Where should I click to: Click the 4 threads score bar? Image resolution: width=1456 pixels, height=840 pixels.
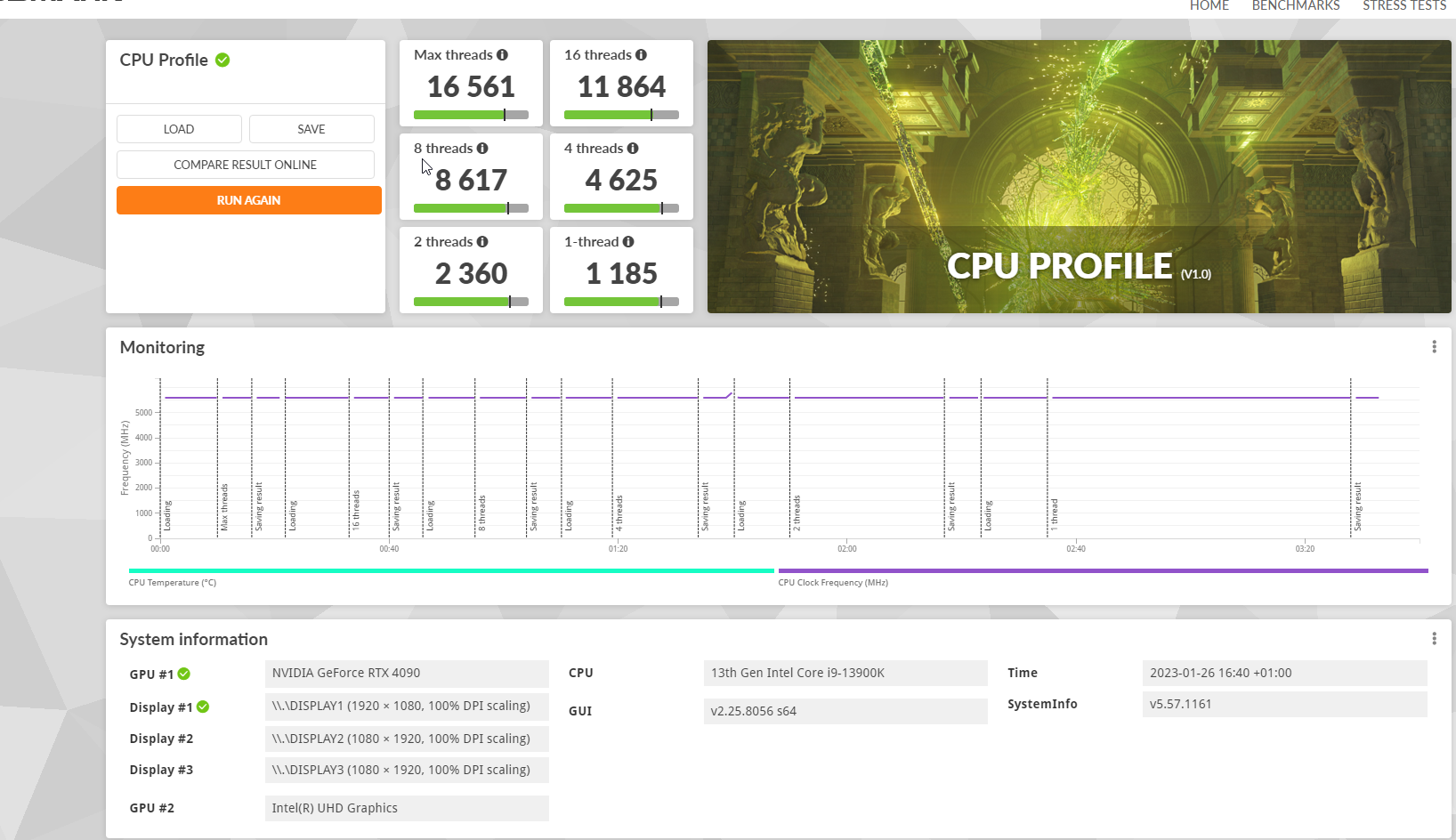click(x=621, y=208)
